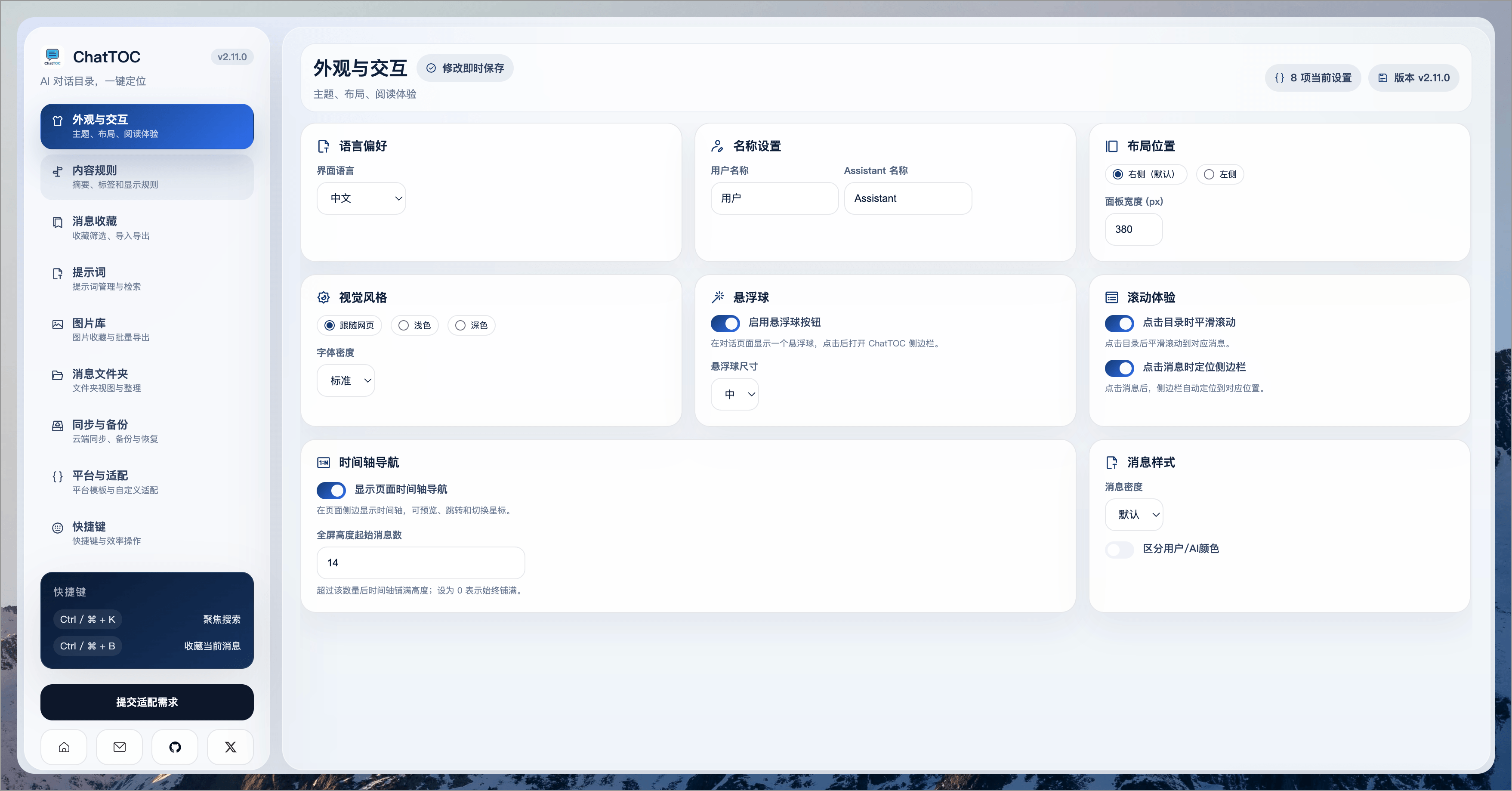Click the shirt icon of 外观与交互

coord(58,121)
